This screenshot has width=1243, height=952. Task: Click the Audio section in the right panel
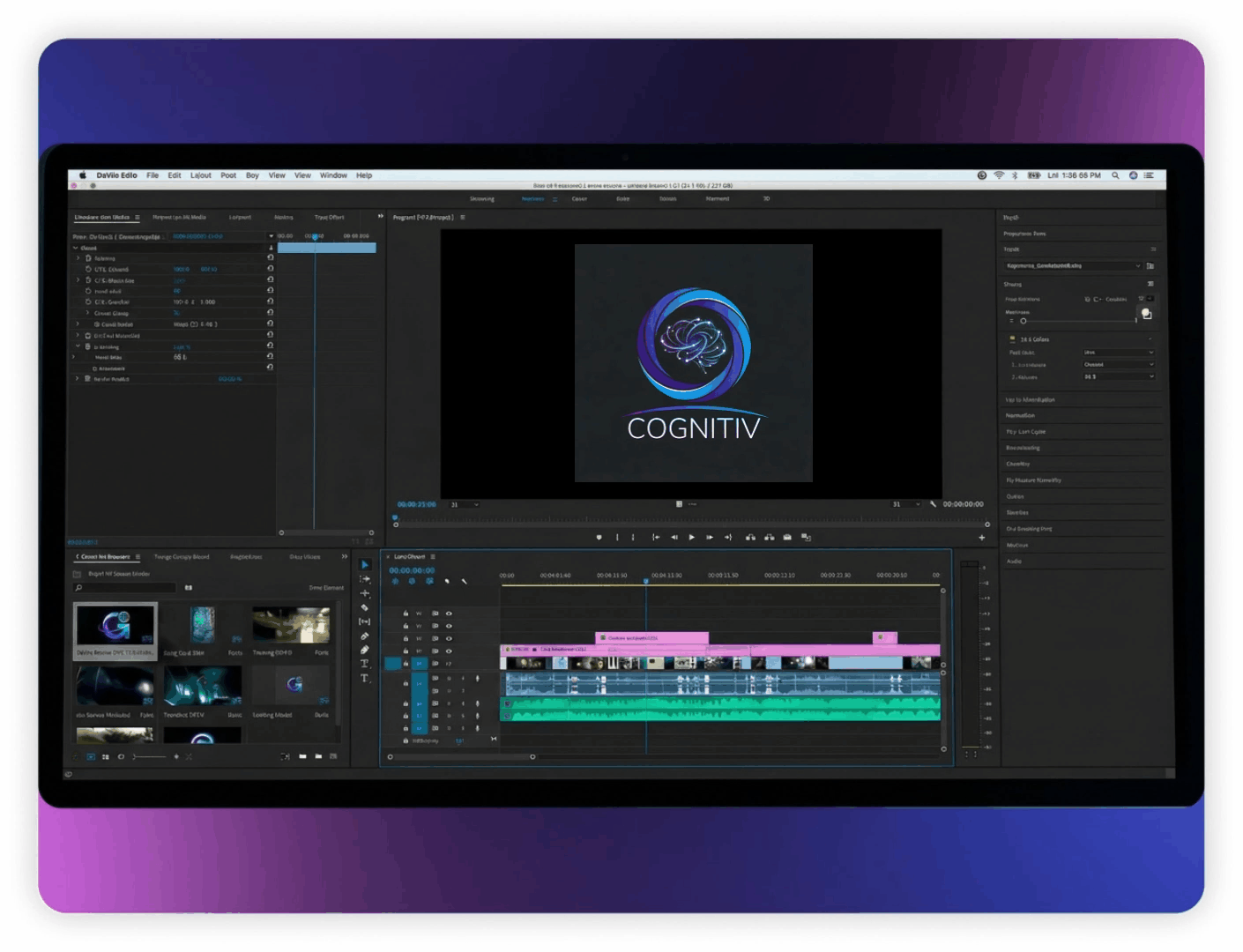tap(1015, 561)
